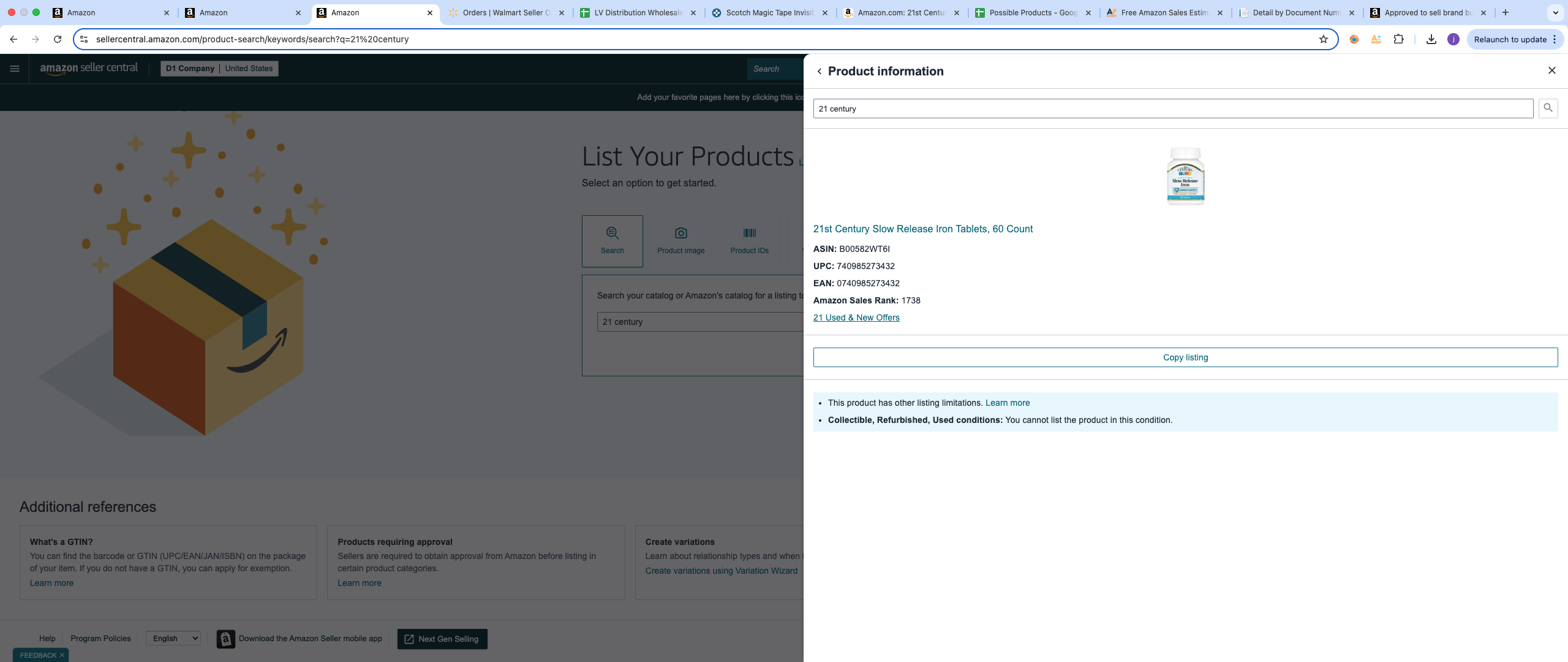The image size is (1568, 662).
Task: Open the AZ Scout extension icon
Action: point(1376,39)
